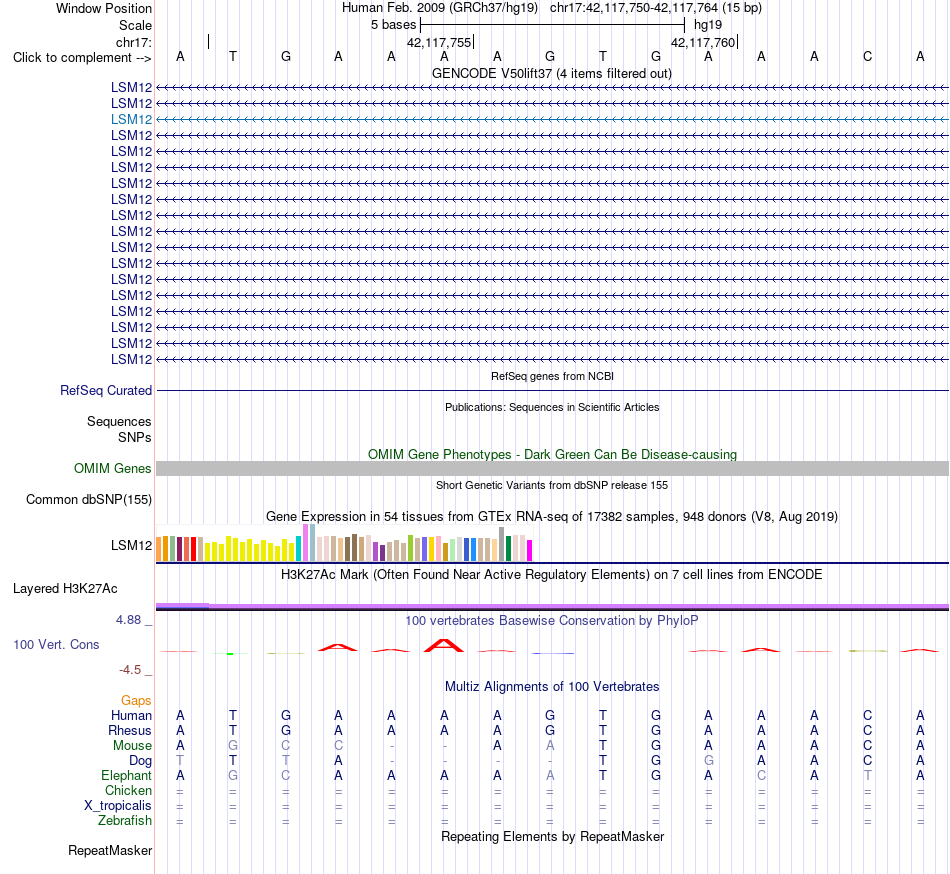Image resolution: width=950 pixels, height=874 pixels.
Task: Click 'Repeating Elements by RepeatMasker' title
Action: point(552,836)
